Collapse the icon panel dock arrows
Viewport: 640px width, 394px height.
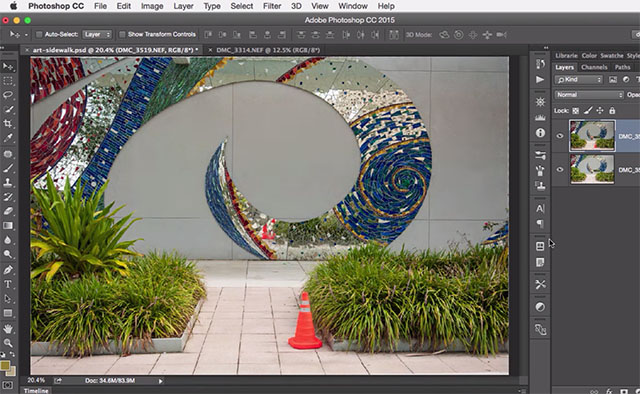546,48
